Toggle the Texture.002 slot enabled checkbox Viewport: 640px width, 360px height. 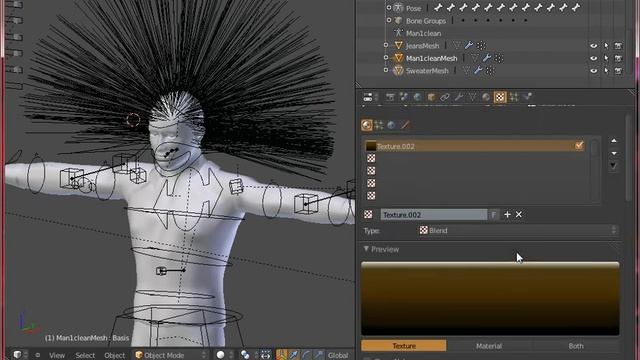[x=579, y=146]
